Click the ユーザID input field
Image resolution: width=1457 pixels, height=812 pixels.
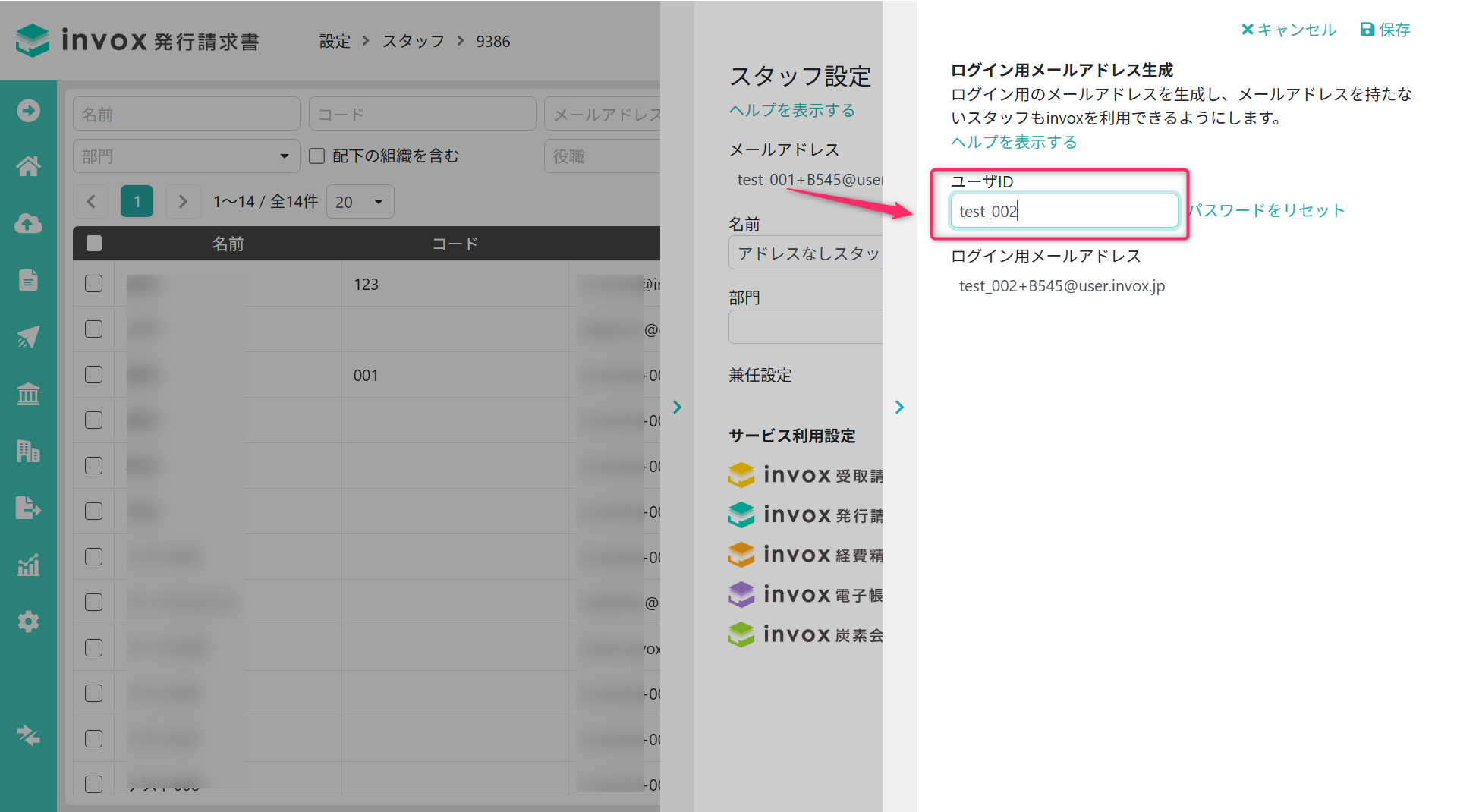pos(1063,211)
